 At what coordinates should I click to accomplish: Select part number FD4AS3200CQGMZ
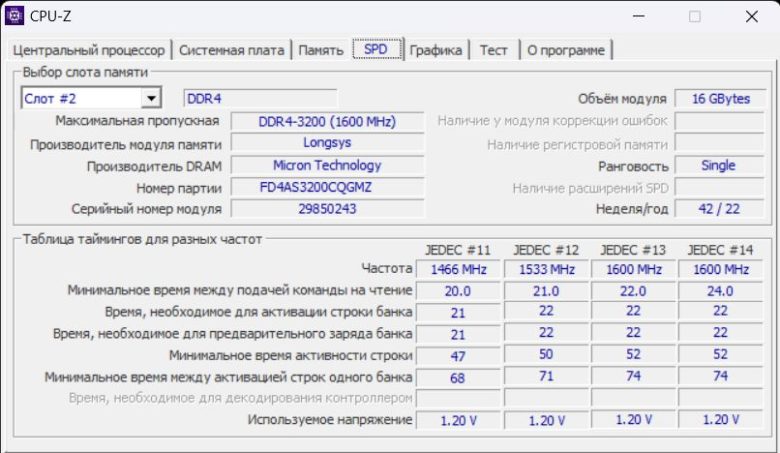327,187
